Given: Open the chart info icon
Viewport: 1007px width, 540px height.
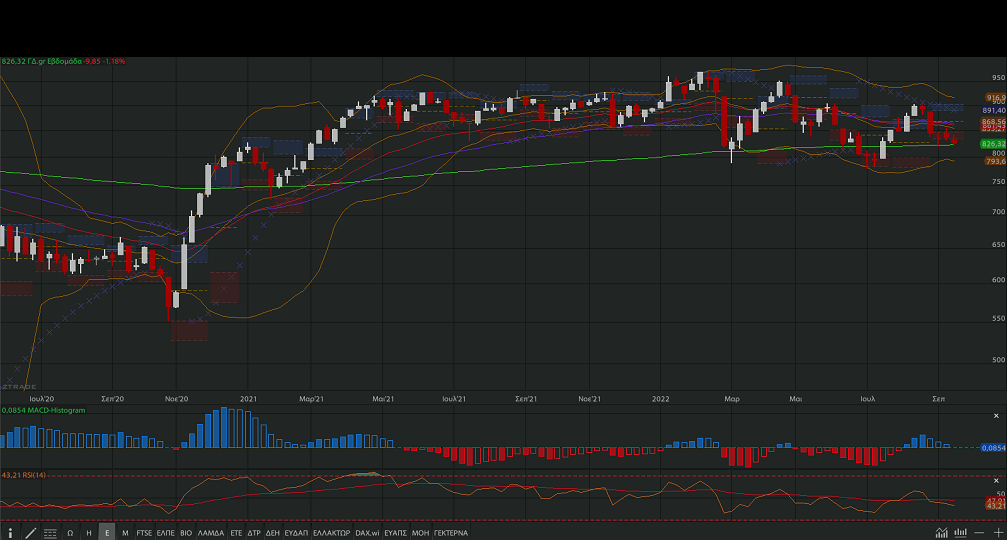Looking at the screenshot, I should [10, 533].
